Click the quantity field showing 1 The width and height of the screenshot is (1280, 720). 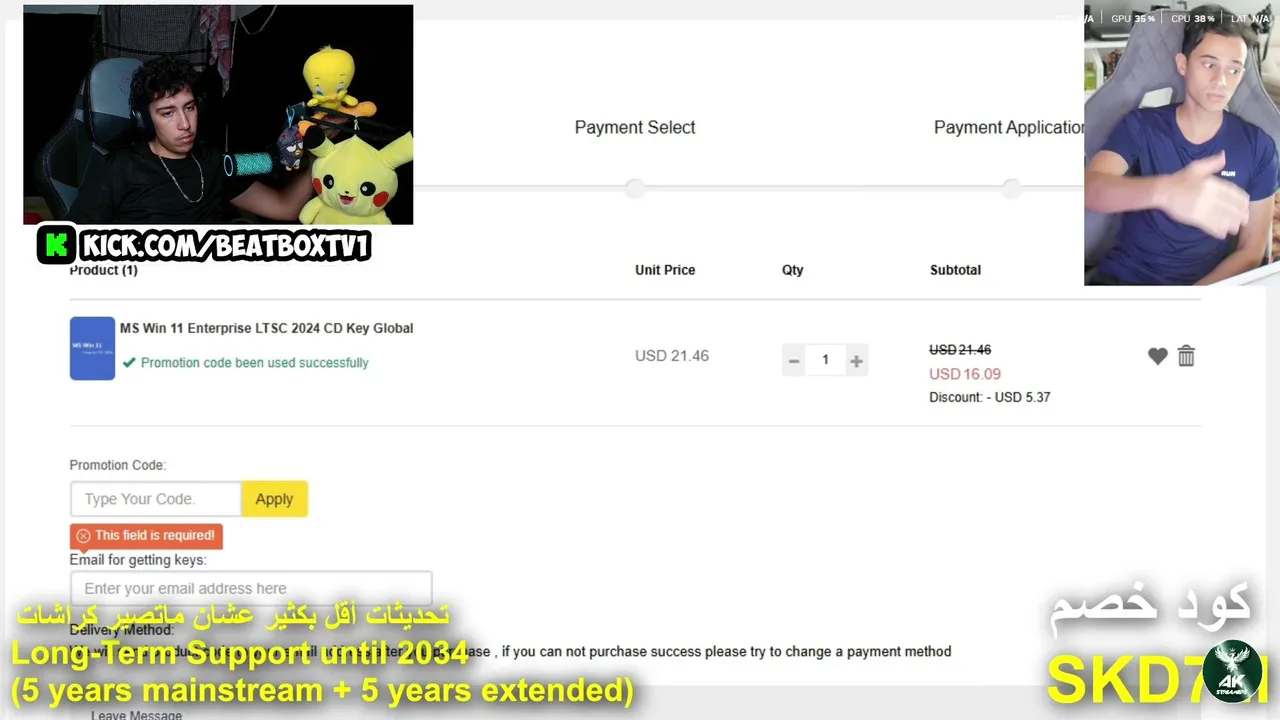click(x=825, y=360)
